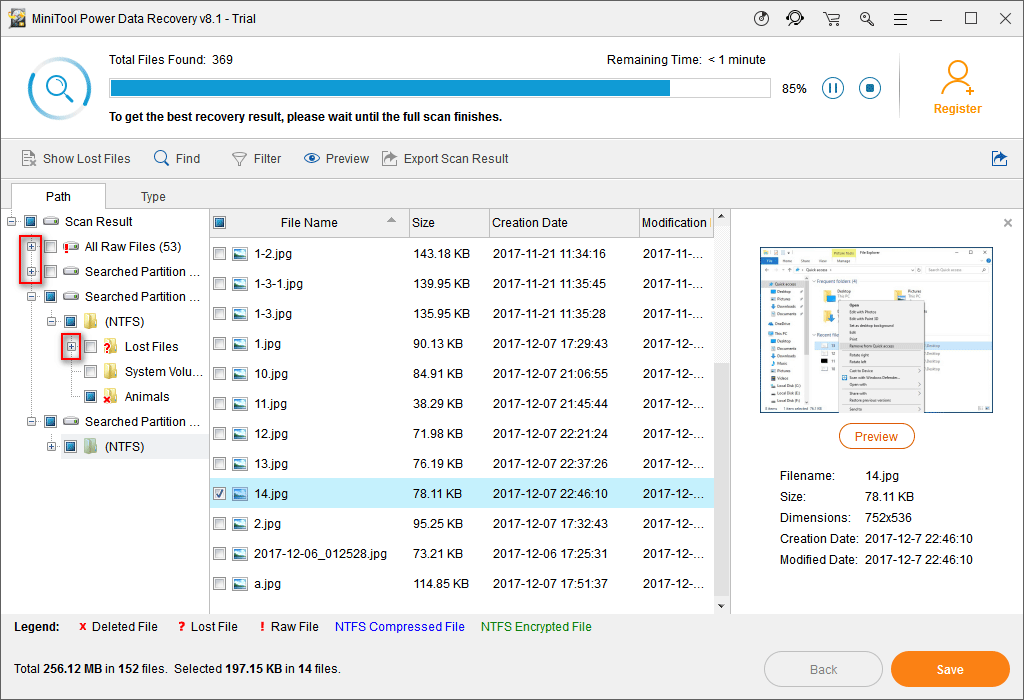This screenshot has width=1024, height=700.
Task: Select the Path tab
Action: pyautogui.click(x=58, y=197)
